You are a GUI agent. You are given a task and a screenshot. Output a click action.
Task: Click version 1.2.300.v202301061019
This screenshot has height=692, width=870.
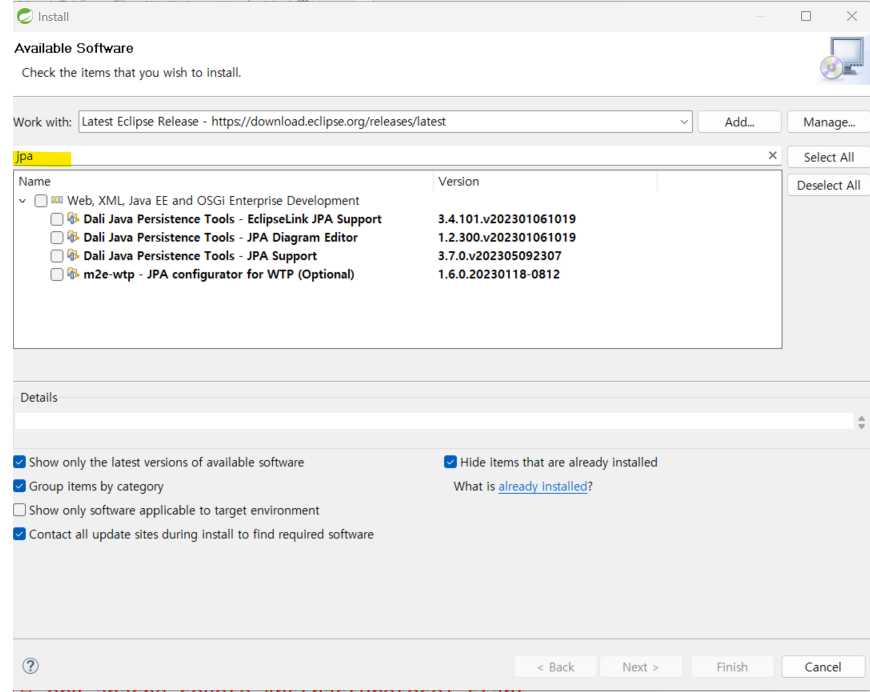point(507,237)
